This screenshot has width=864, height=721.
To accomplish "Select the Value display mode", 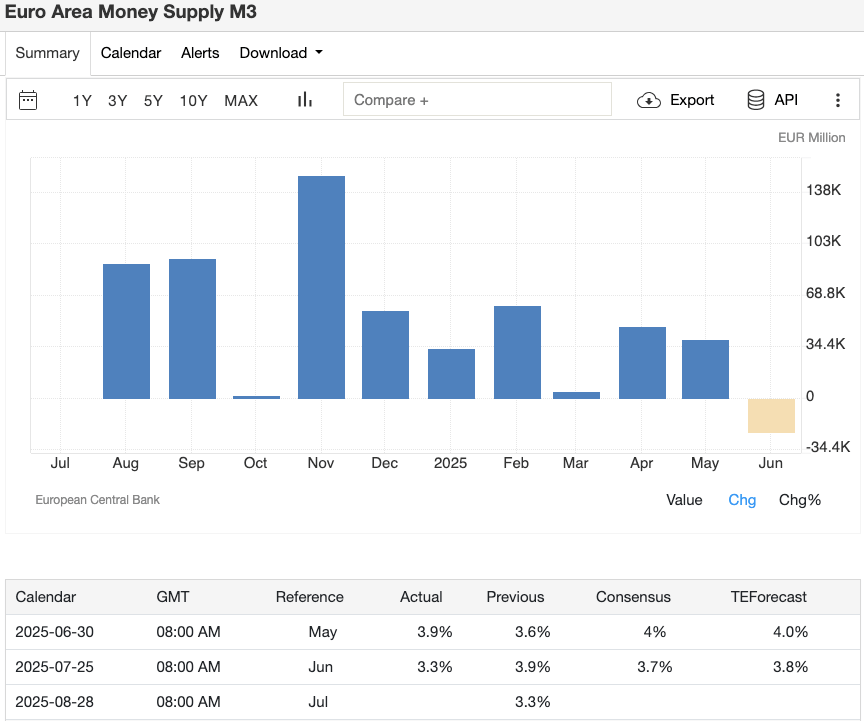I will coord(684,500).
